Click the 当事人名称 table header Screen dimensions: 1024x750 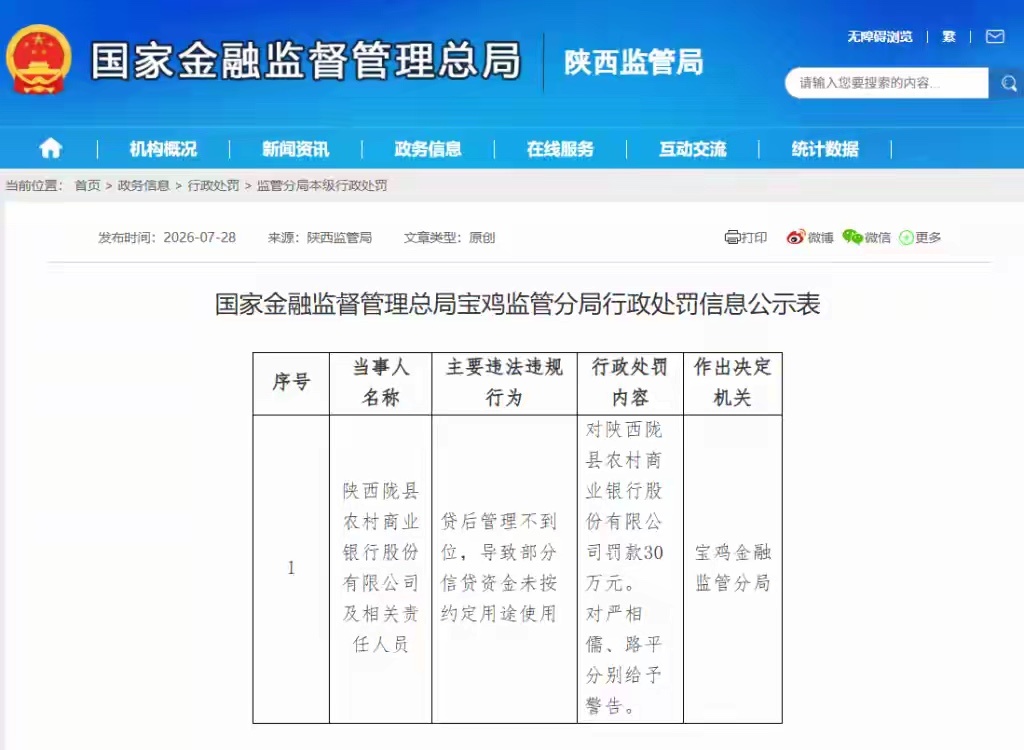[381, 382]
